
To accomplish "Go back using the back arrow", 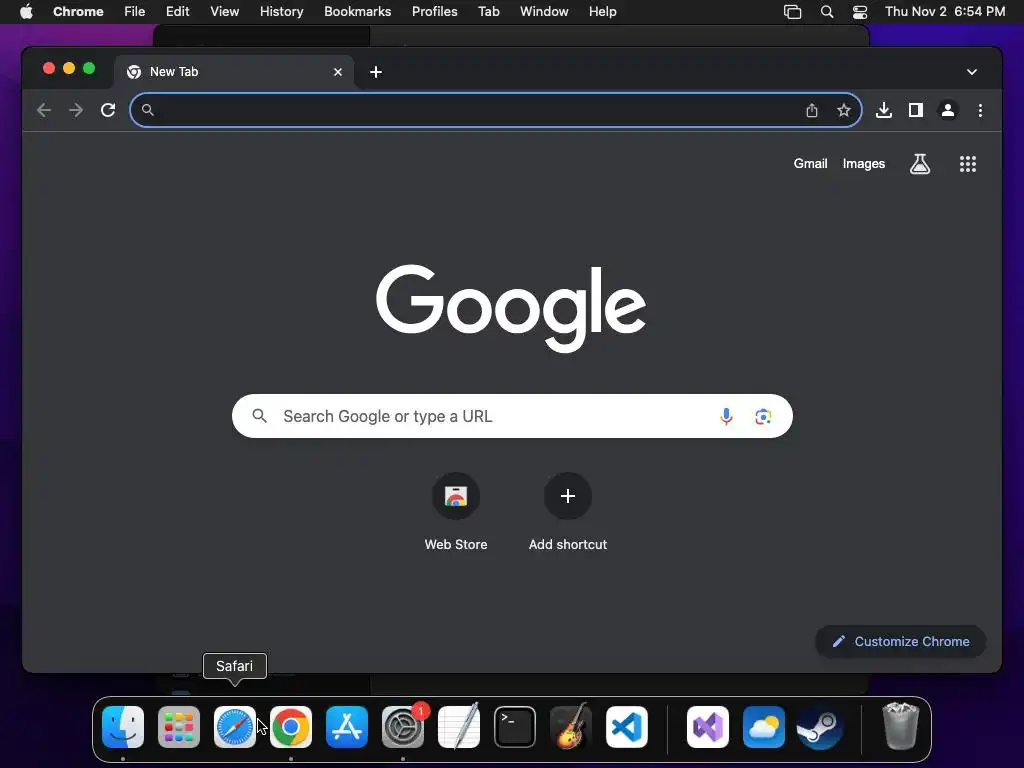I will pyautogui.click(x=44, y=110).
